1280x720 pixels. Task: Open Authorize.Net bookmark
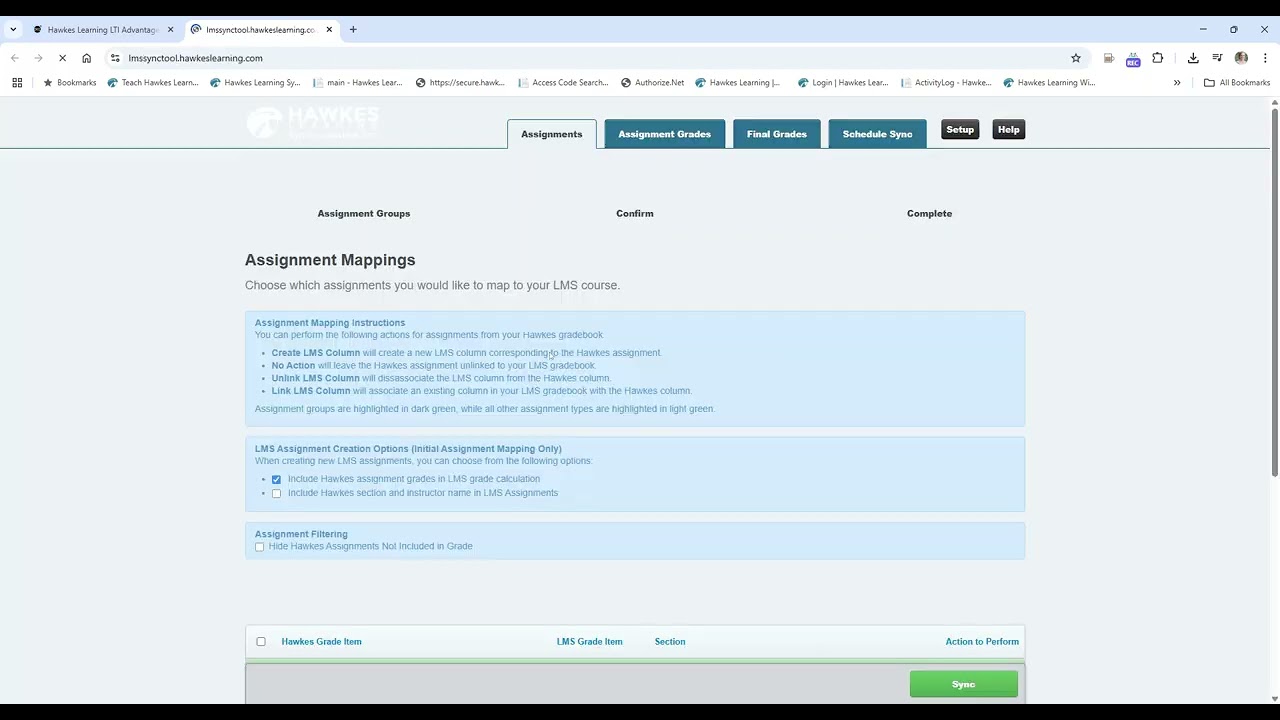652,83
